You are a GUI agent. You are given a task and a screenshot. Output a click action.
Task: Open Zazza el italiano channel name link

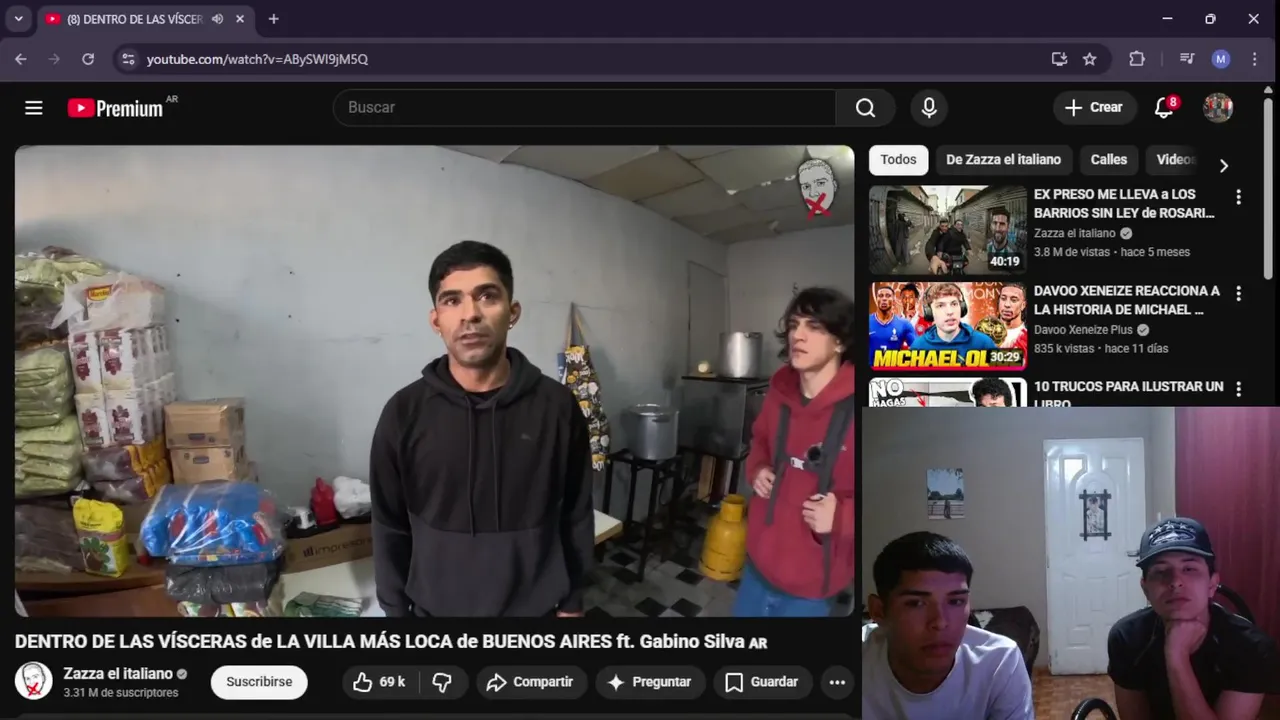click(x=118, y=674)
